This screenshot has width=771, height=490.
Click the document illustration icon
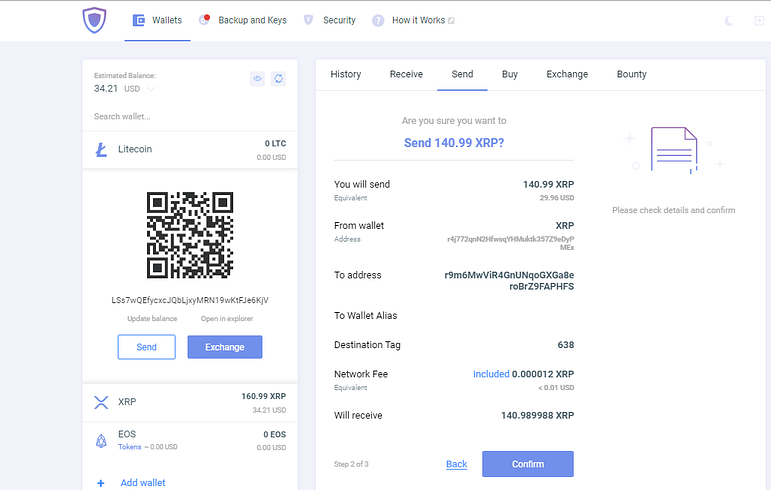674,150
